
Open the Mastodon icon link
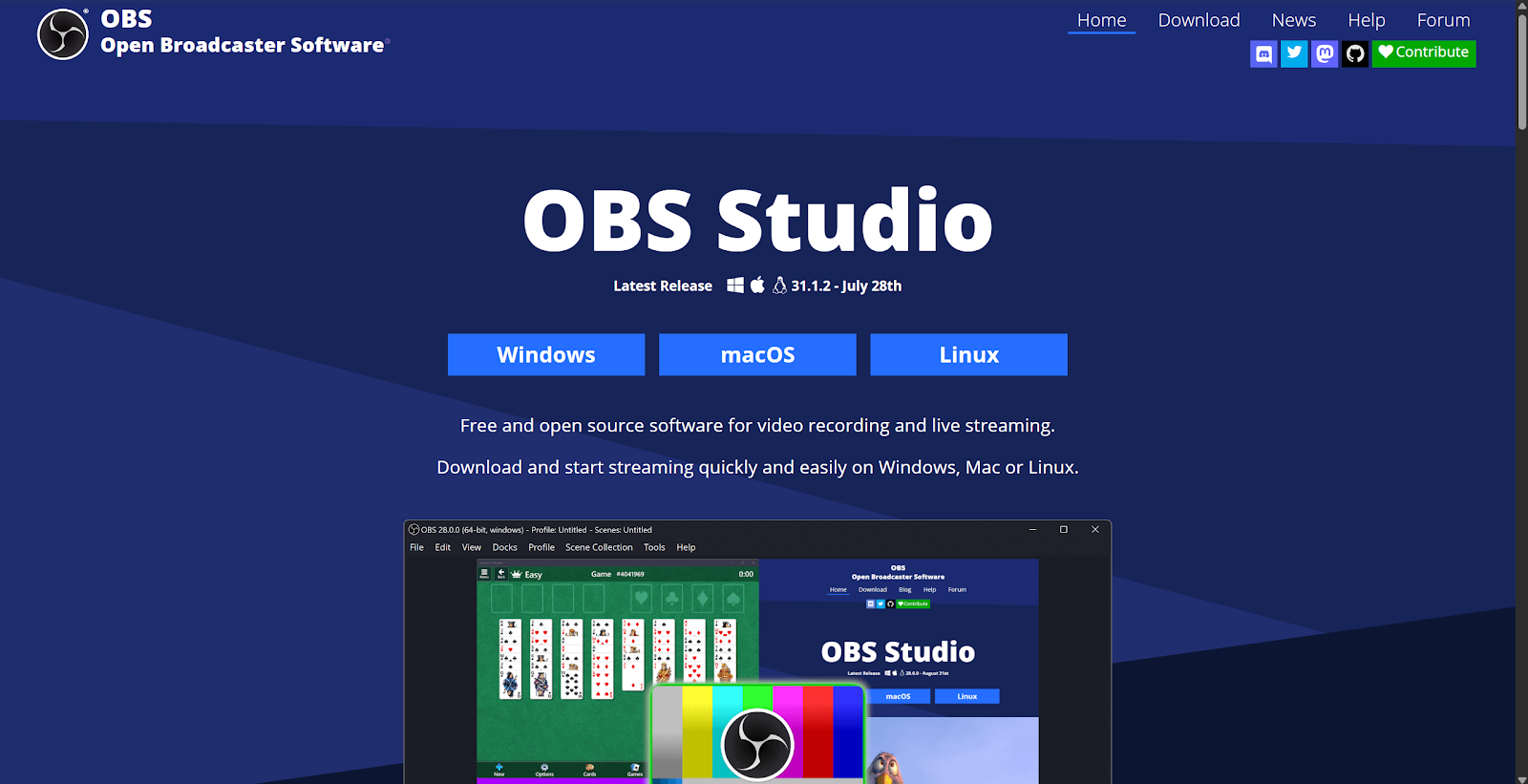(1325, 53)
